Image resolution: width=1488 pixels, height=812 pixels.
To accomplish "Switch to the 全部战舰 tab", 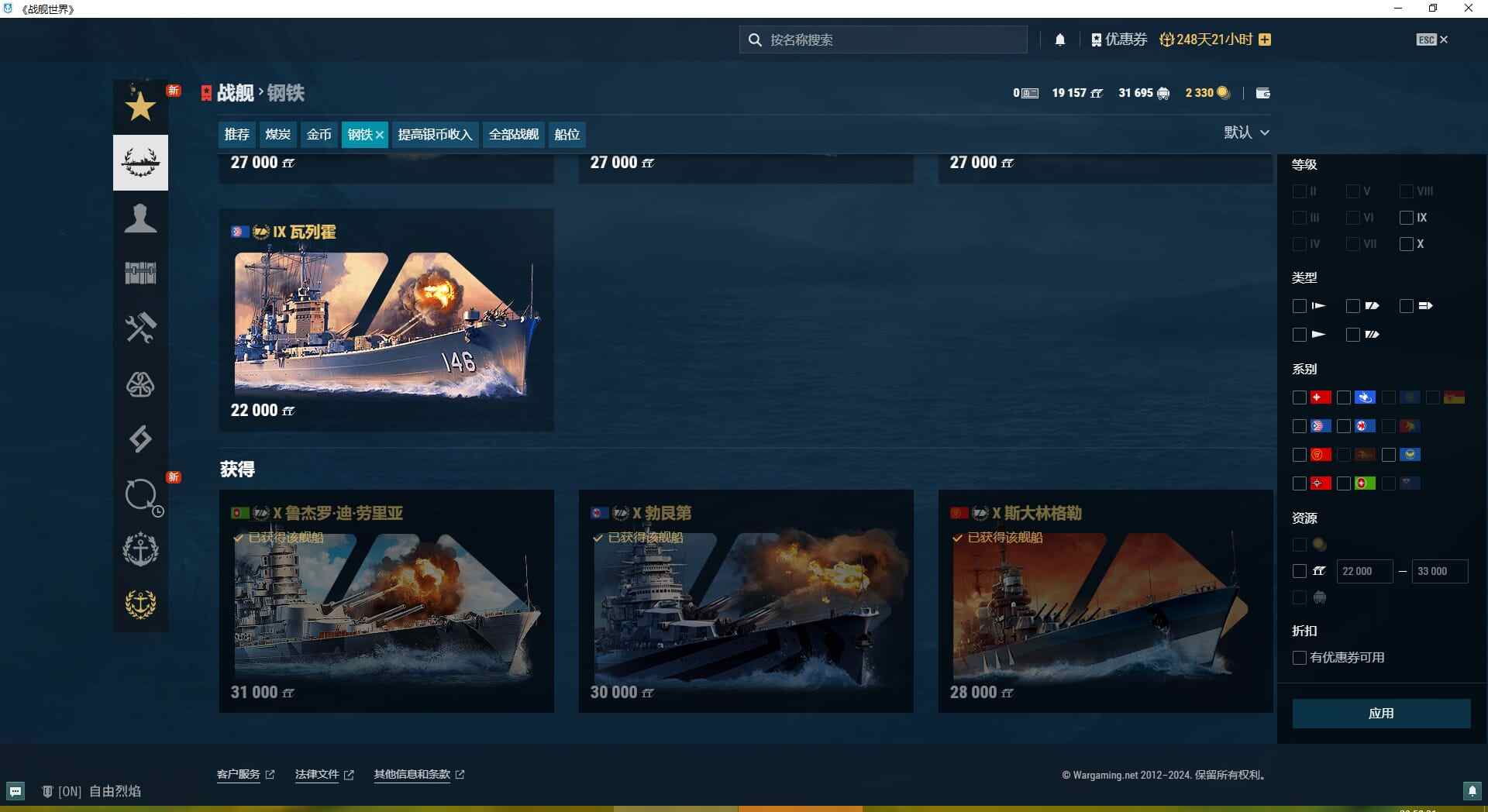I will pos(514,135).
